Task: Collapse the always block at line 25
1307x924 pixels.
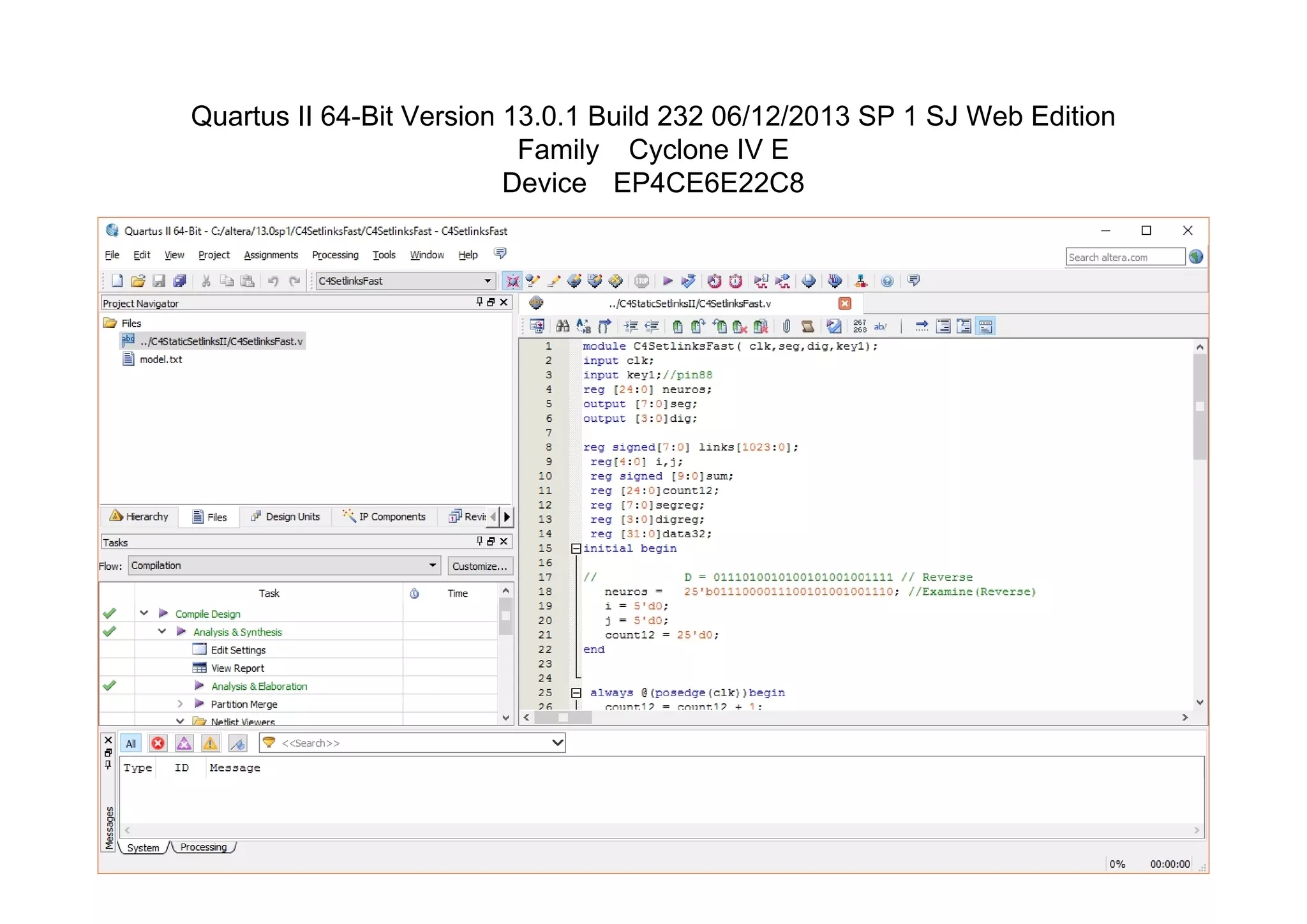Action: pyautogui.click(x=576, y=692)
